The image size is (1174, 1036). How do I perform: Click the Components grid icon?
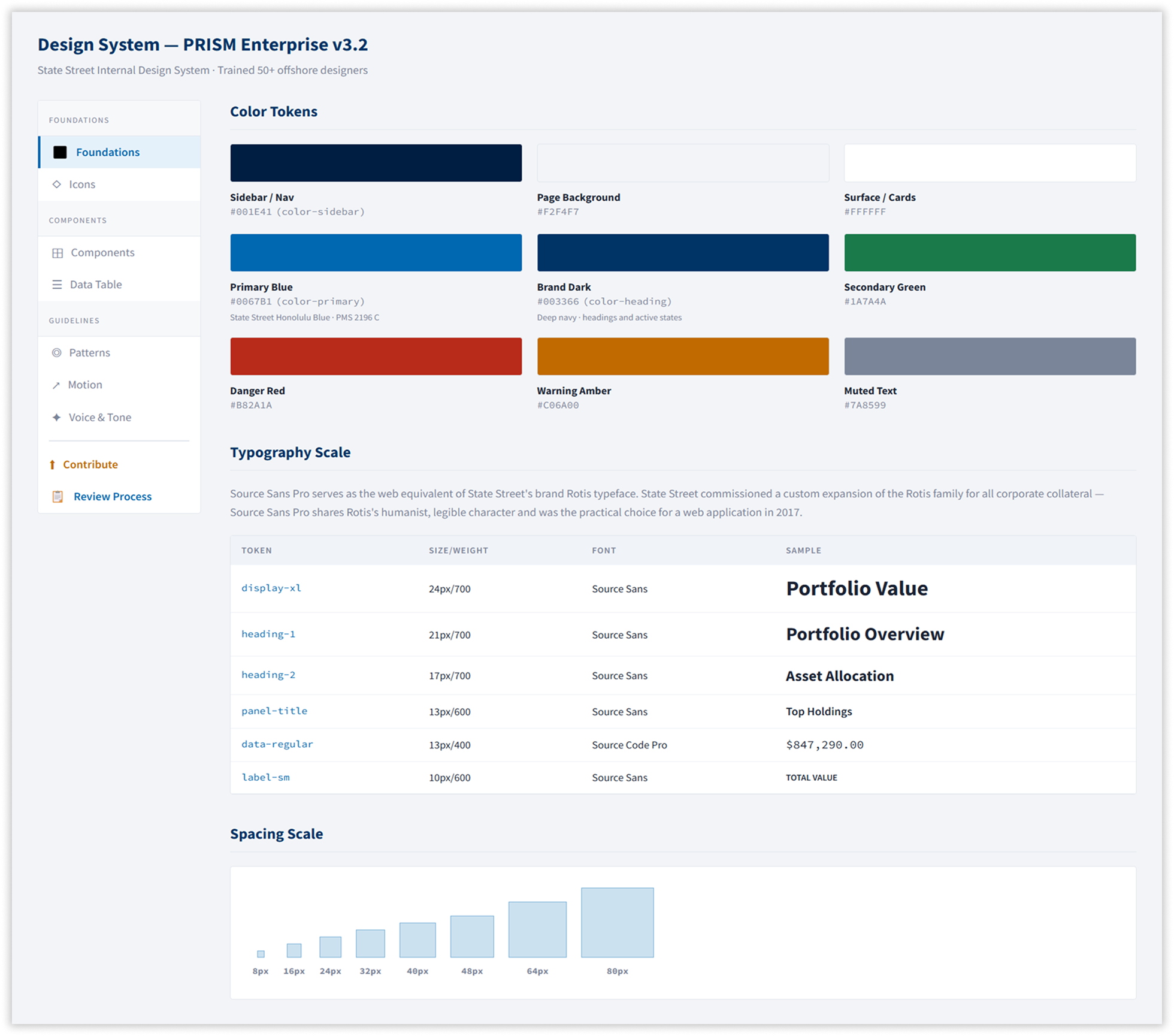click(x=58, y=253)
